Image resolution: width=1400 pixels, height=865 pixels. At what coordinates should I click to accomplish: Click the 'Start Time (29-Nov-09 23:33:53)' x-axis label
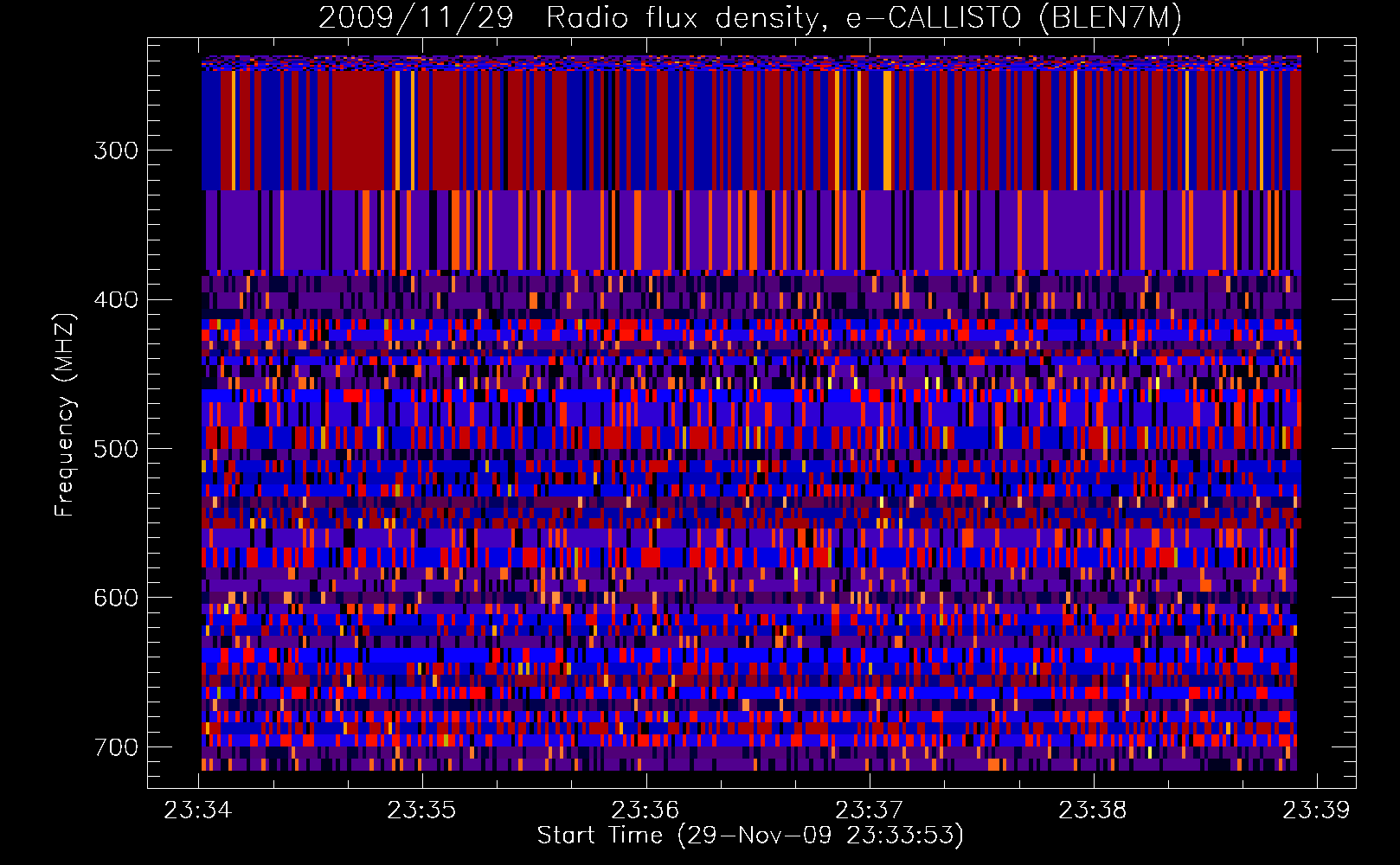(x=750, y=836)
